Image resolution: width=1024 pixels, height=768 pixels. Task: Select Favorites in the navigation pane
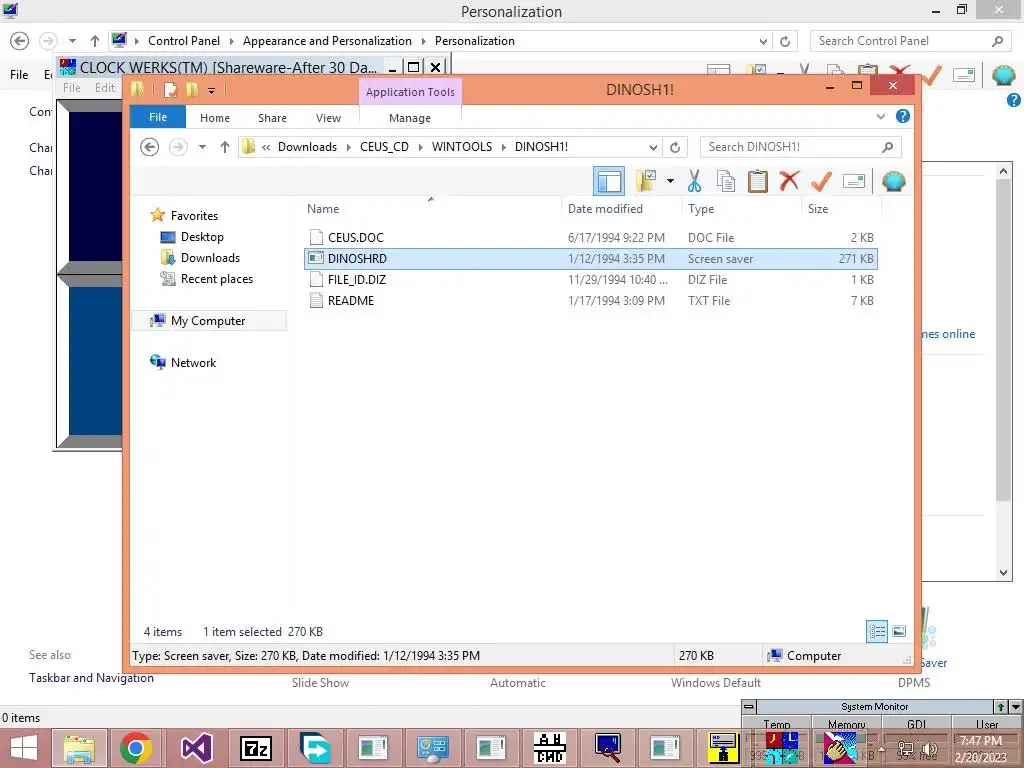[194, 216]
